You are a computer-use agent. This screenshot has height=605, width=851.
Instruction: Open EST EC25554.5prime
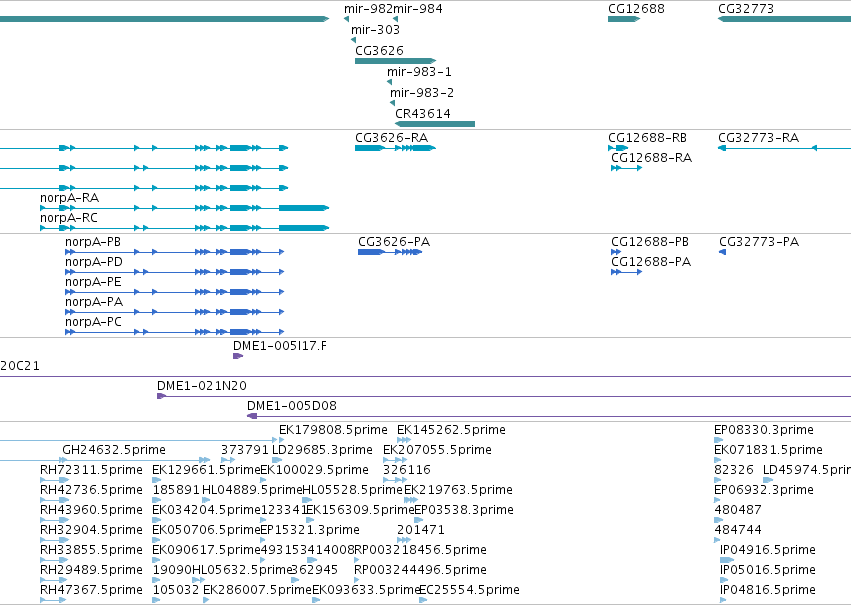[x=469, y=591]
